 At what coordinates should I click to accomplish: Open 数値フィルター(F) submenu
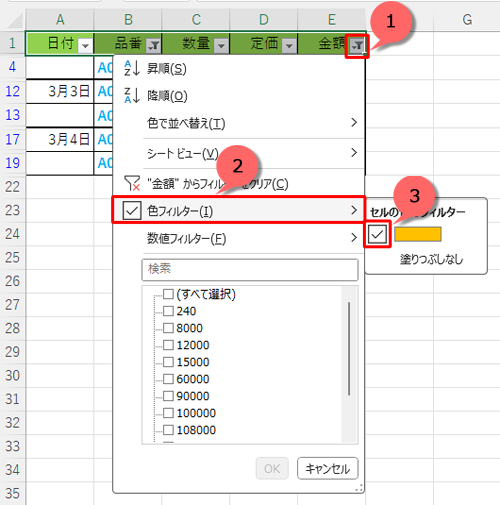pyautogui.click(x=238, y=238)
